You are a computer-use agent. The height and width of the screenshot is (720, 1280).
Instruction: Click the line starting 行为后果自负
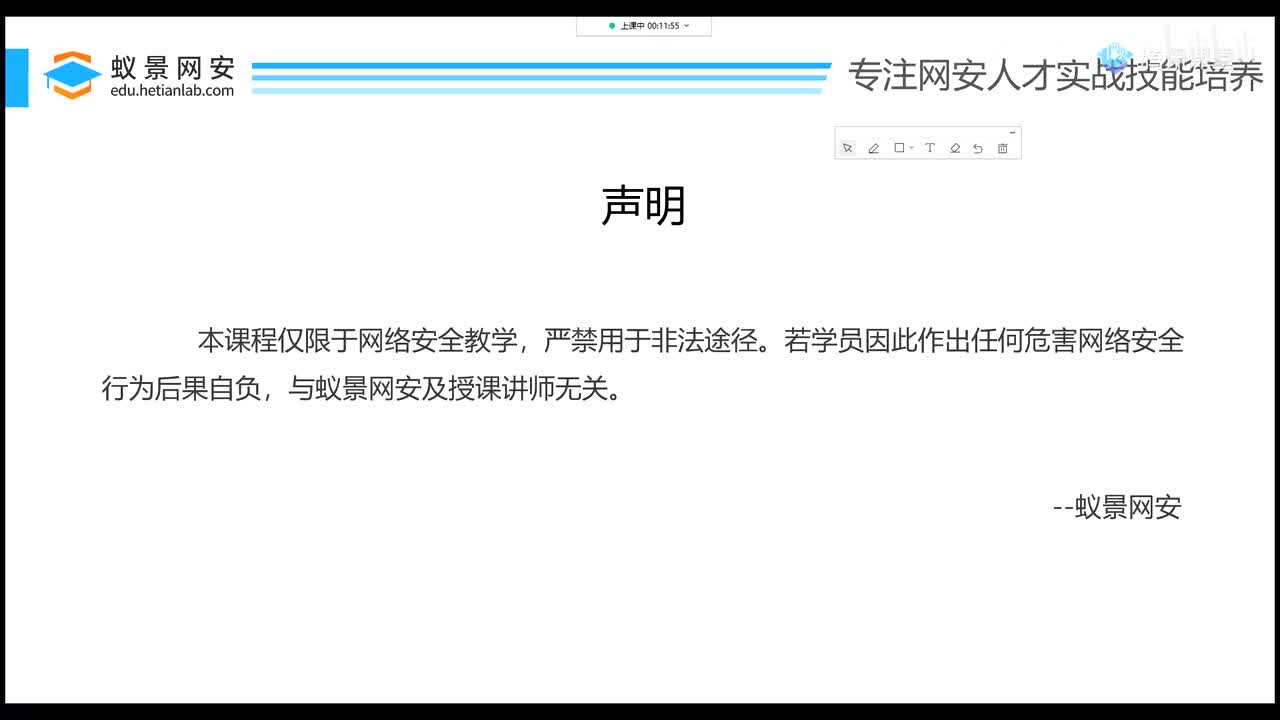(362, 389)
